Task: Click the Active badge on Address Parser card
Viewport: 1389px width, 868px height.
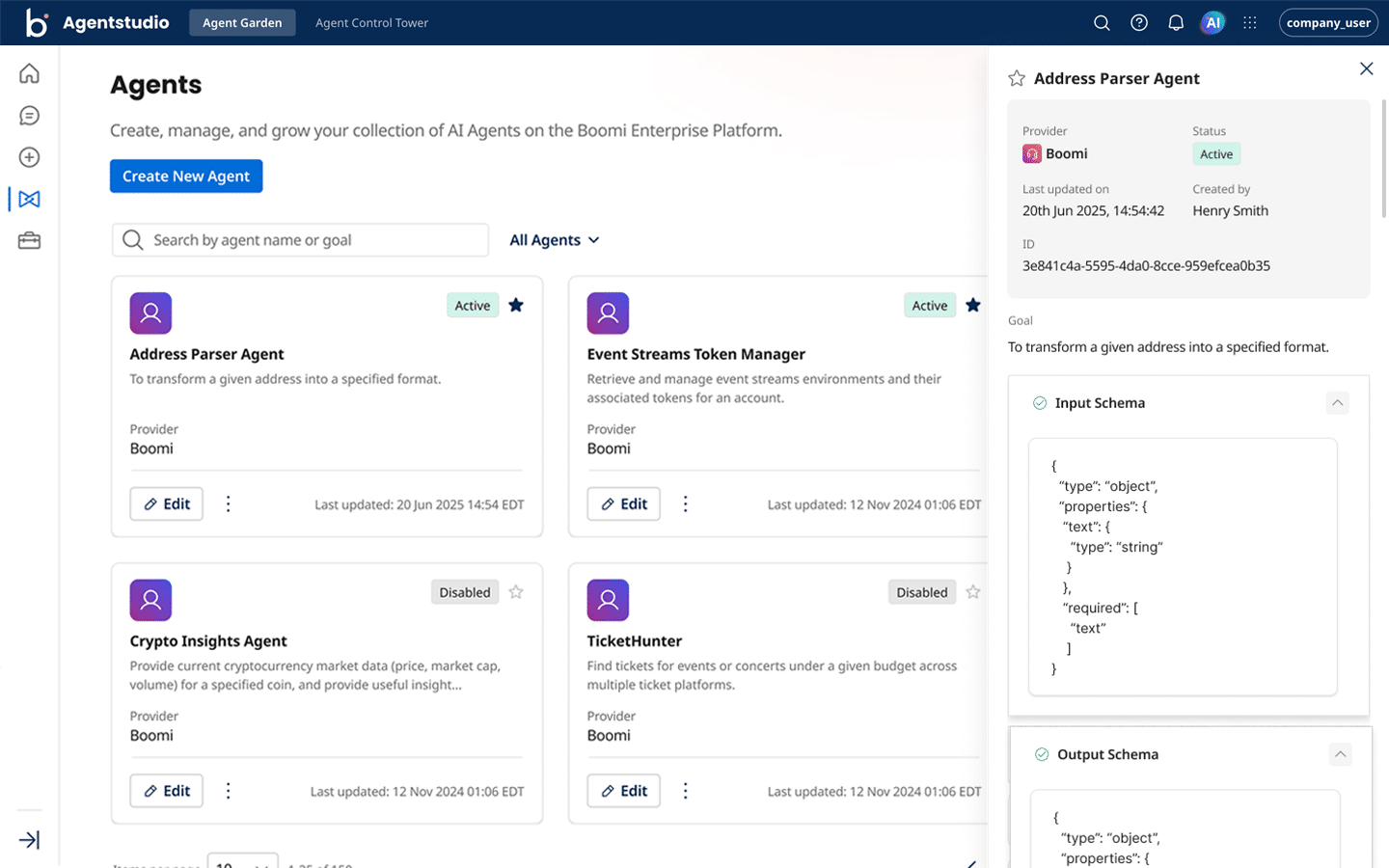Action: (x=473, y=306)
